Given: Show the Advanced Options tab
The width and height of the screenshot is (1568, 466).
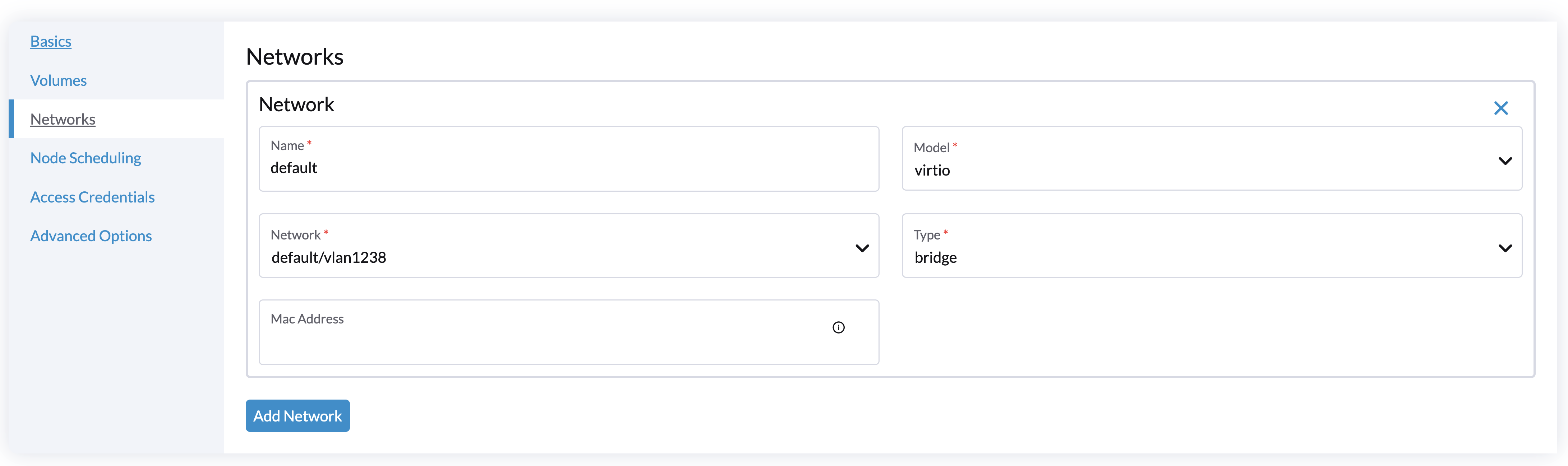Looking at the screenshot, I should (x=91, y=236).
